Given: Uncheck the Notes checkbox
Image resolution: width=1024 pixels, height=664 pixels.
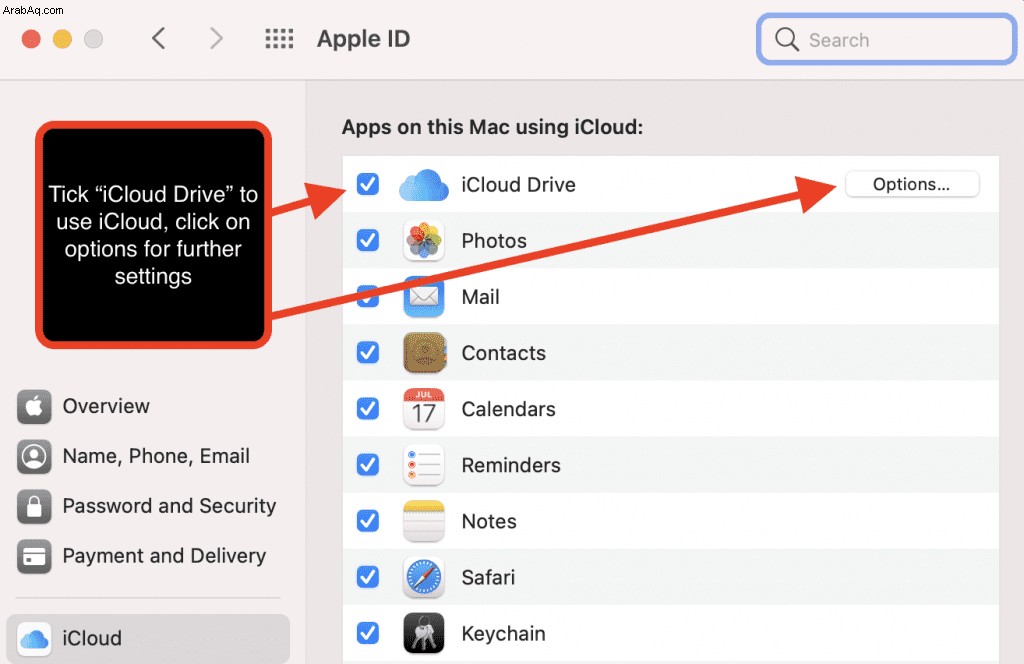Looking at the screenshot, I should tap(368, 521).
